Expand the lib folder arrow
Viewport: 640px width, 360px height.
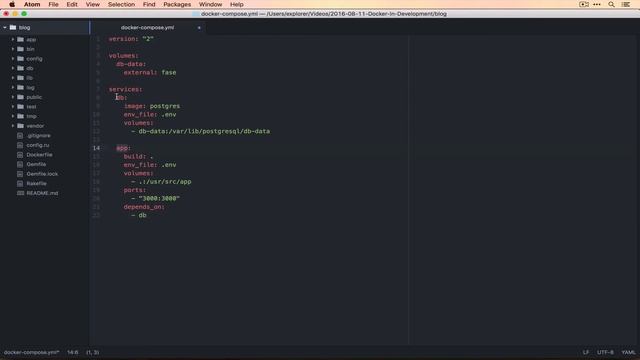(x=13, y=78)
